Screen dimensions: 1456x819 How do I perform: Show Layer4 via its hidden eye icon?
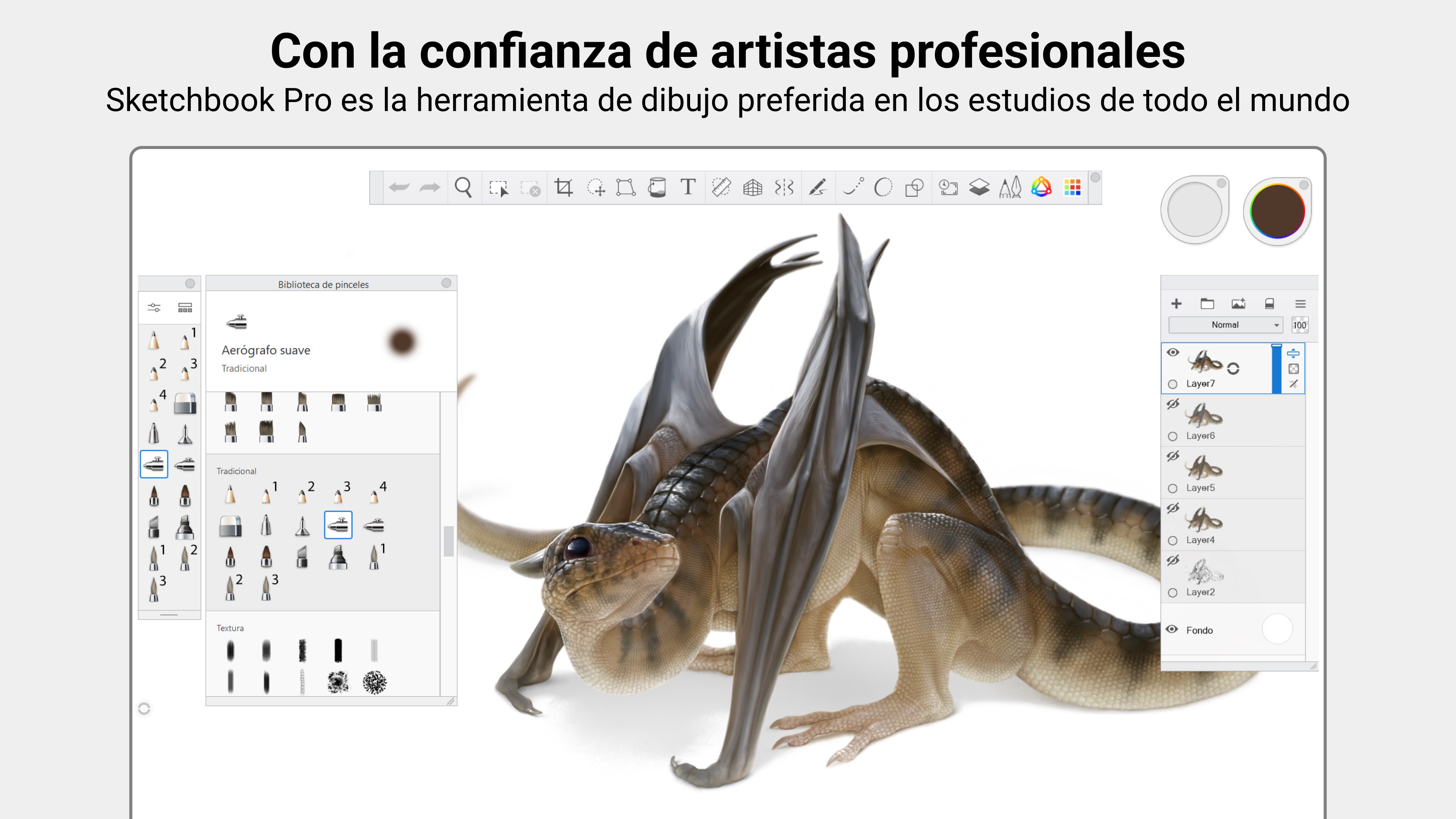click(1173, 508)
